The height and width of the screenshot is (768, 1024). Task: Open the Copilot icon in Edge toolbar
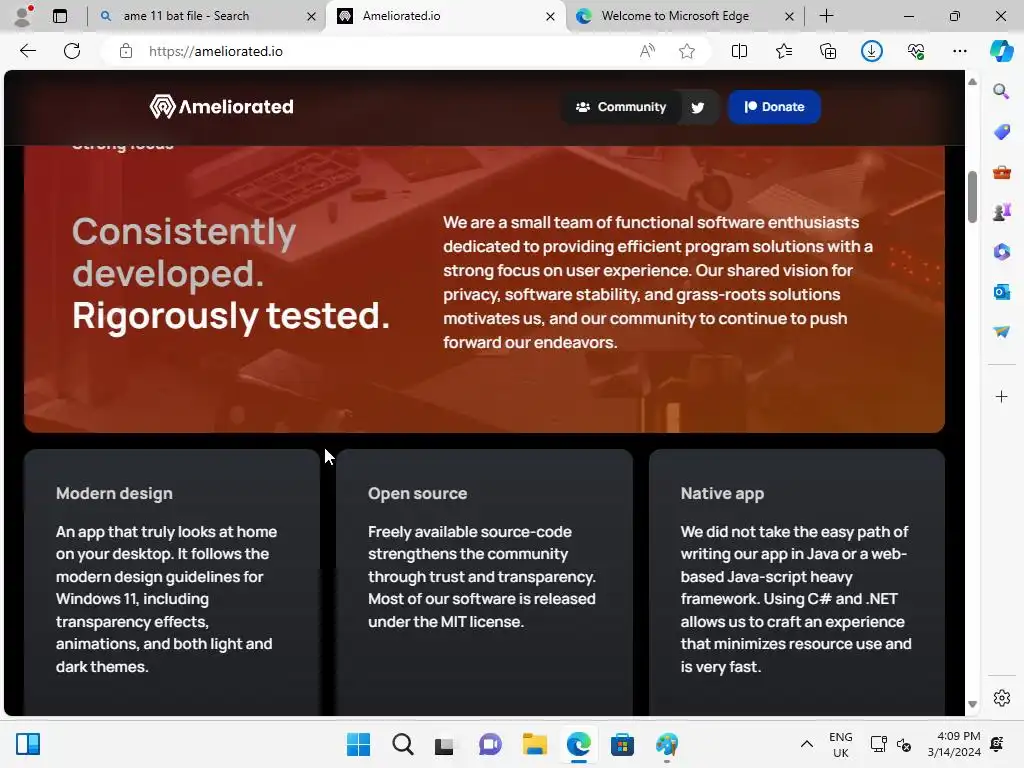click(1001, 51)
